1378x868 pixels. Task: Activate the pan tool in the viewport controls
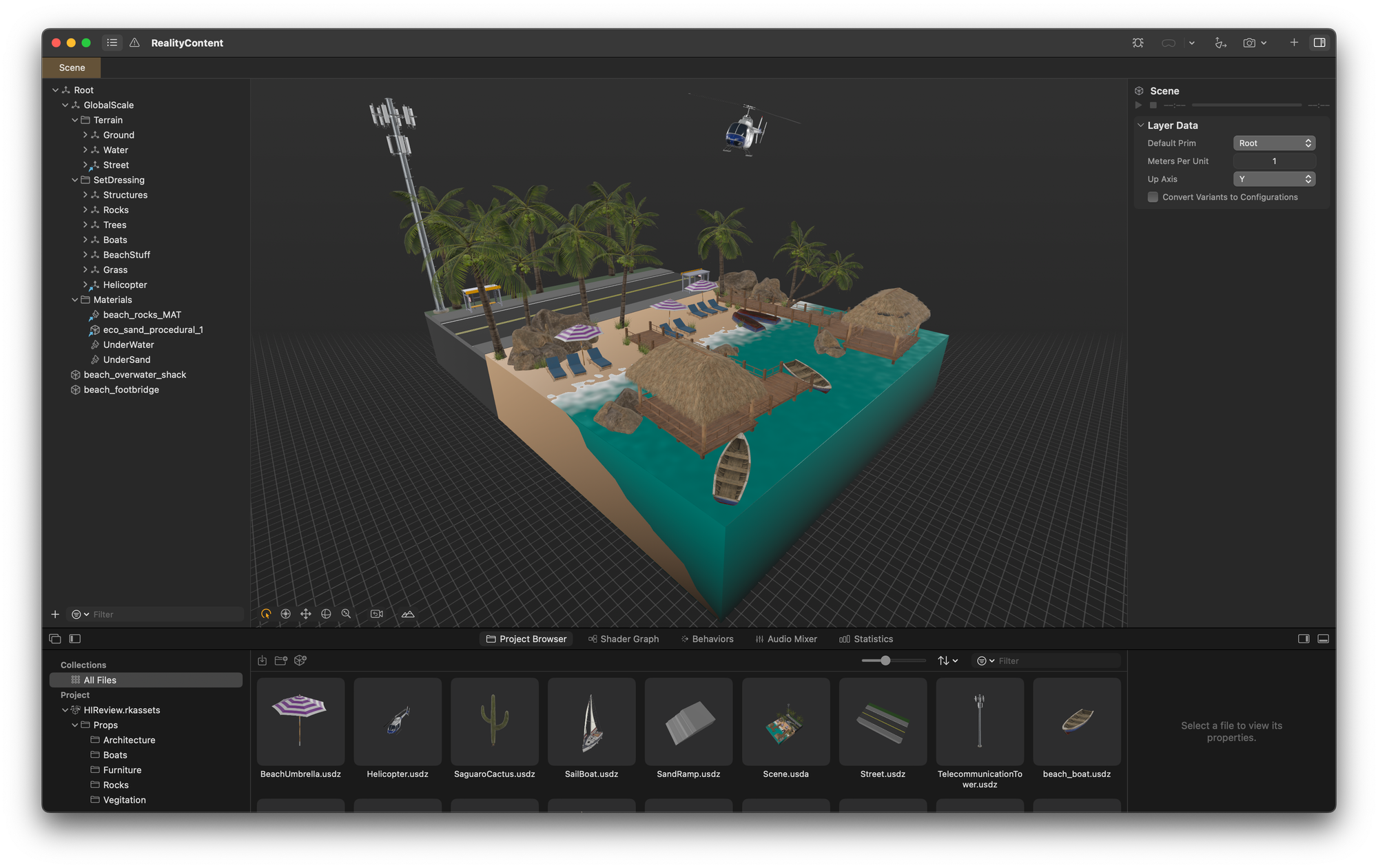[x=306, y=613]
